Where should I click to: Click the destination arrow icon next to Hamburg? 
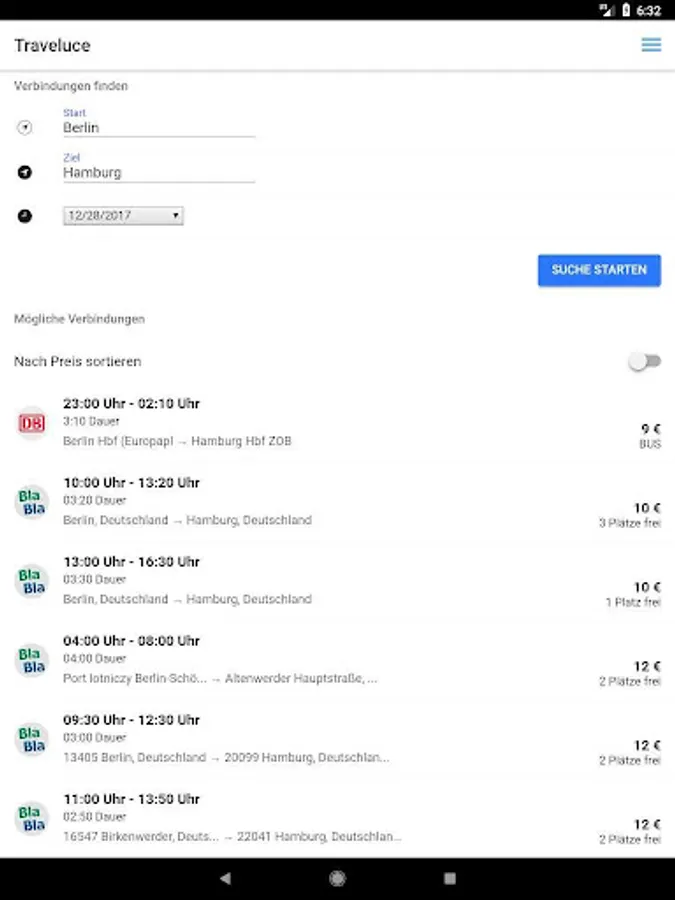coord(25,172)
